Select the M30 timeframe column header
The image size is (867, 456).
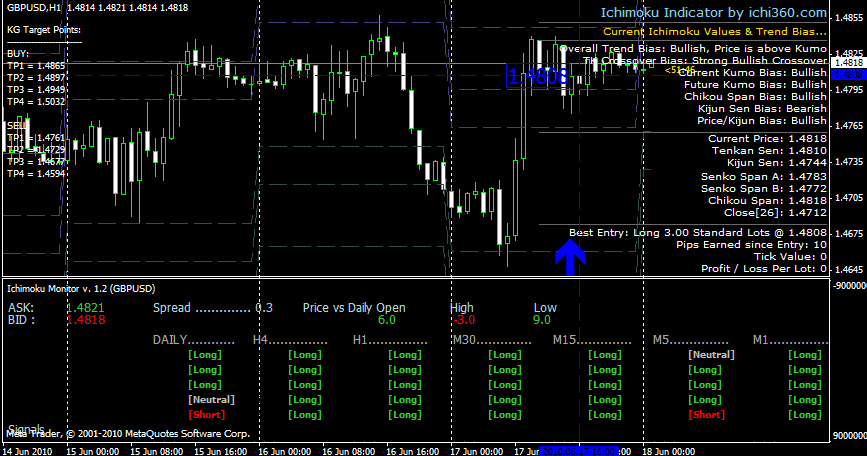492,340
